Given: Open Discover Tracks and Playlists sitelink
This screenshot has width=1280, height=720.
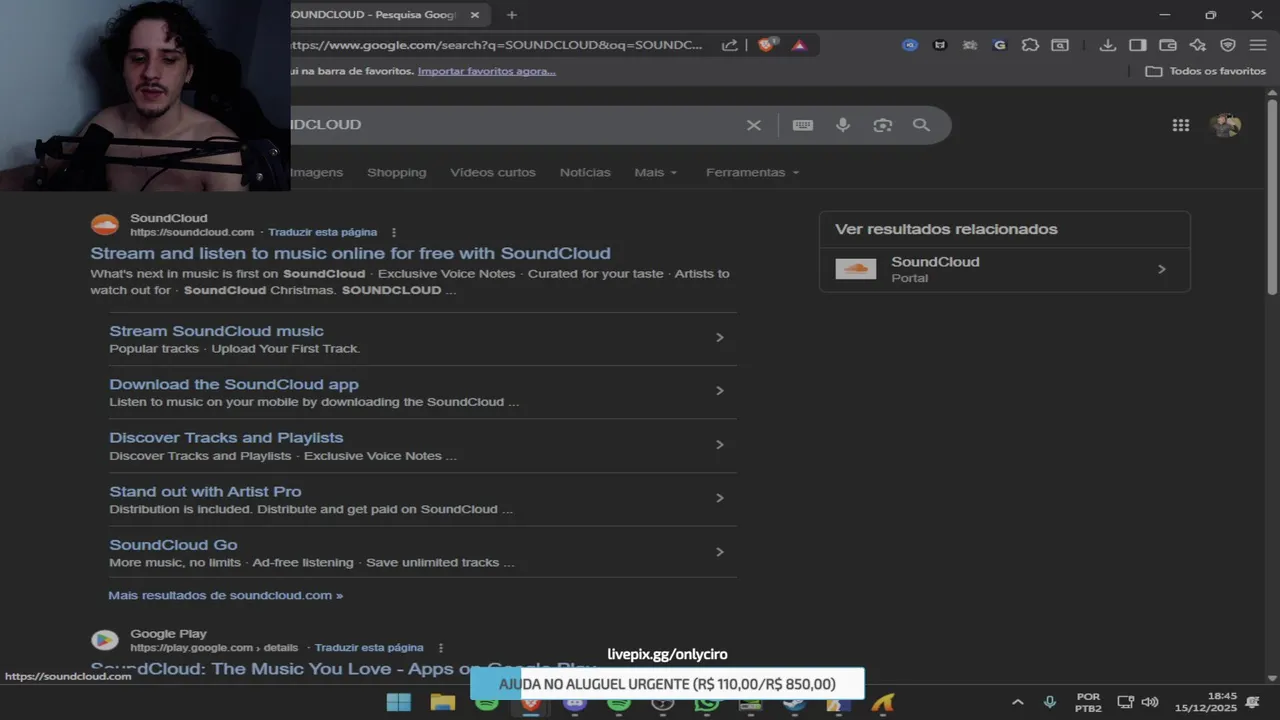Looking at the screenshot, I should click(226, 438).
